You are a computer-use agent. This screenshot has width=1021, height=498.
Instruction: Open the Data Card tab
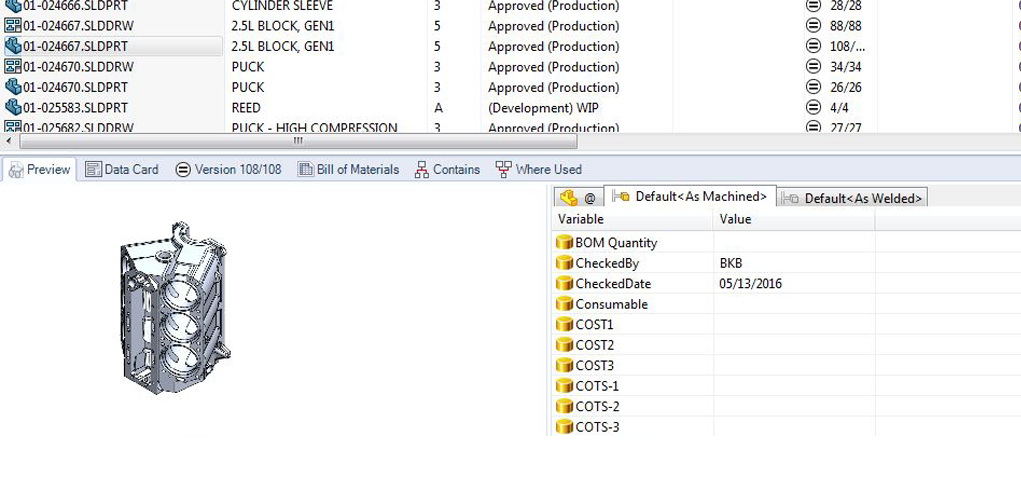pyautogui.click(x=122, y=169)
